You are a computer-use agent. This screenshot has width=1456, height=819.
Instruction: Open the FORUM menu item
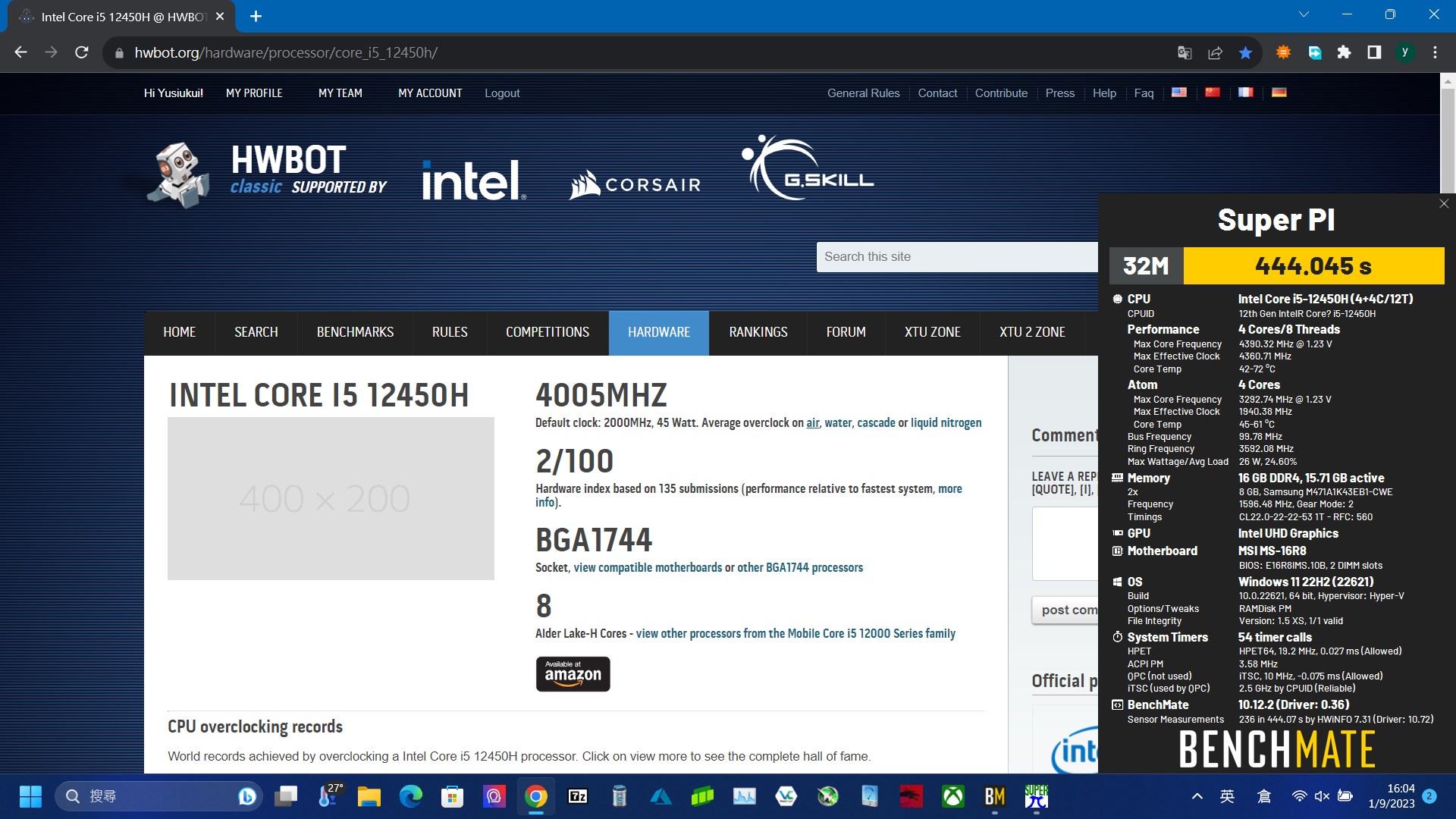tap(846, 332)
